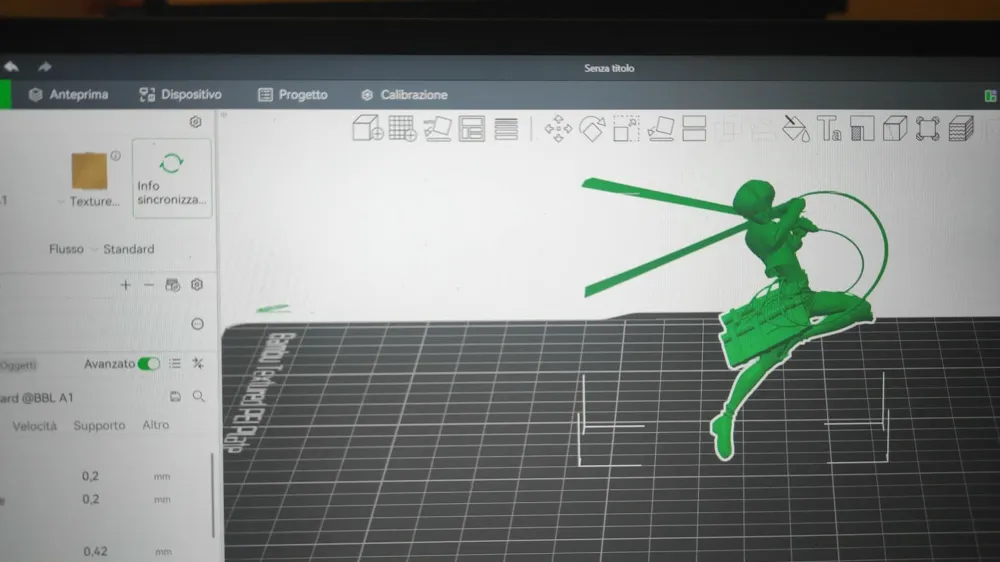Viewport: 1000px width, 562px height.
Task: Click the Auto orient toolbar icon
Action: click(x=438, y=129)
